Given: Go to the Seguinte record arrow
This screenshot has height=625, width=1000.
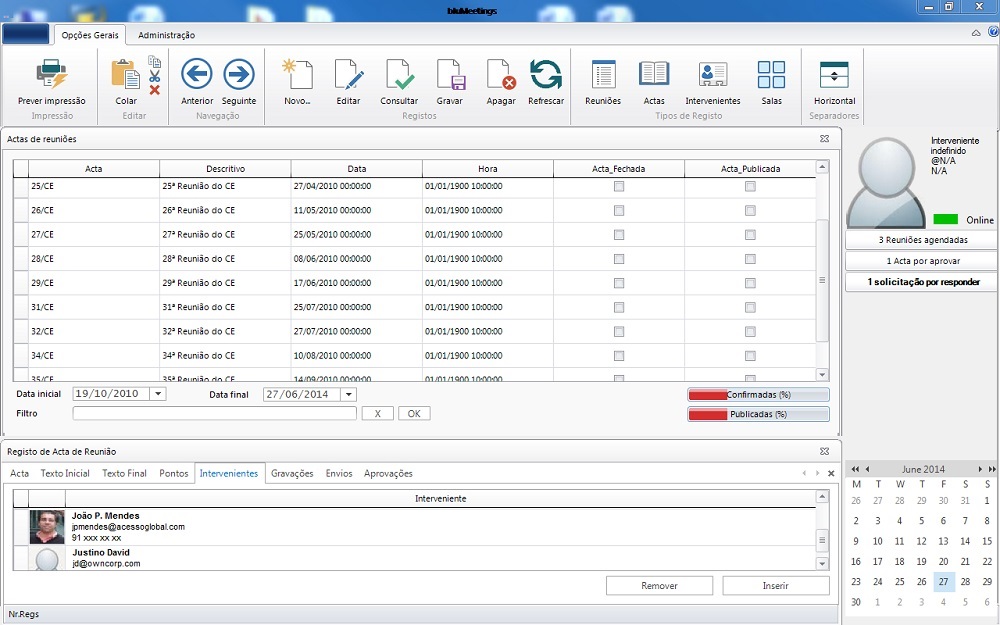Looking at the screenshot, I should tap(239, 75).
